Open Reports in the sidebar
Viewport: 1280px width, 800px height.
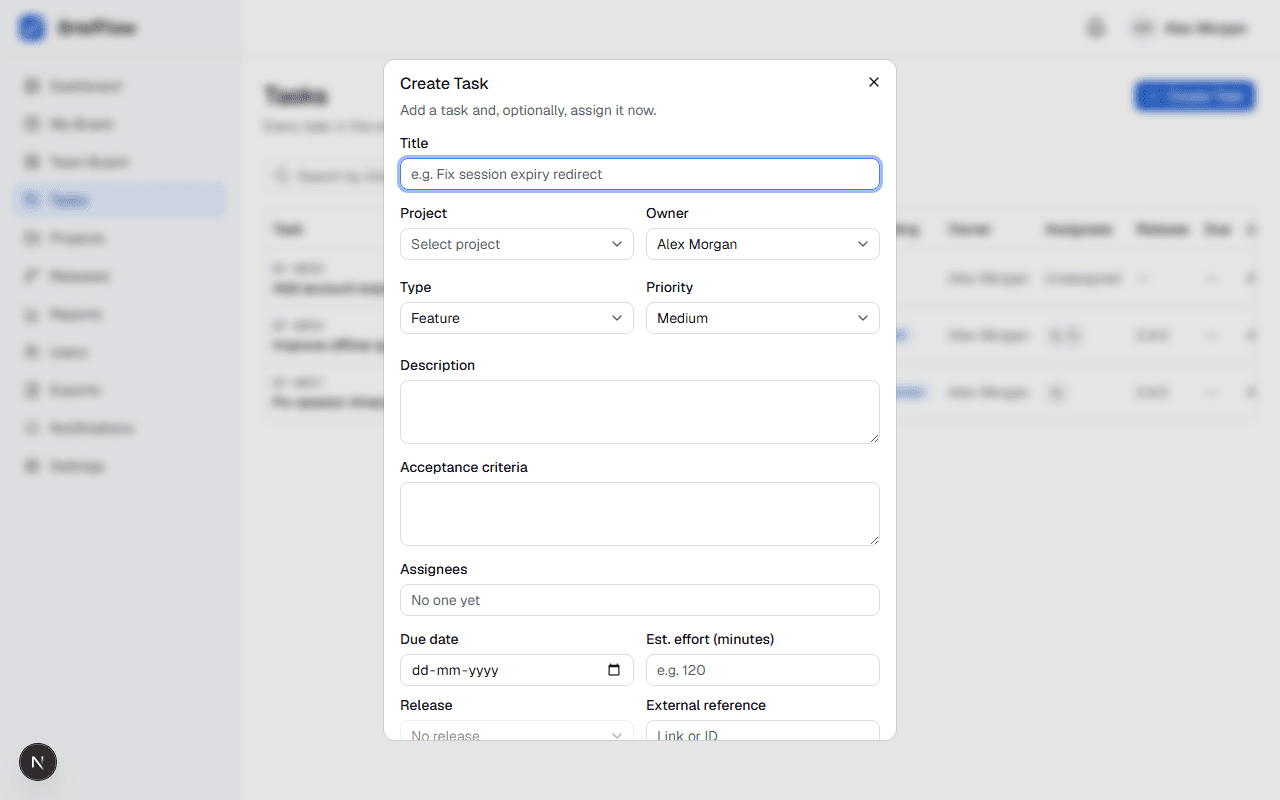point(120,314)
